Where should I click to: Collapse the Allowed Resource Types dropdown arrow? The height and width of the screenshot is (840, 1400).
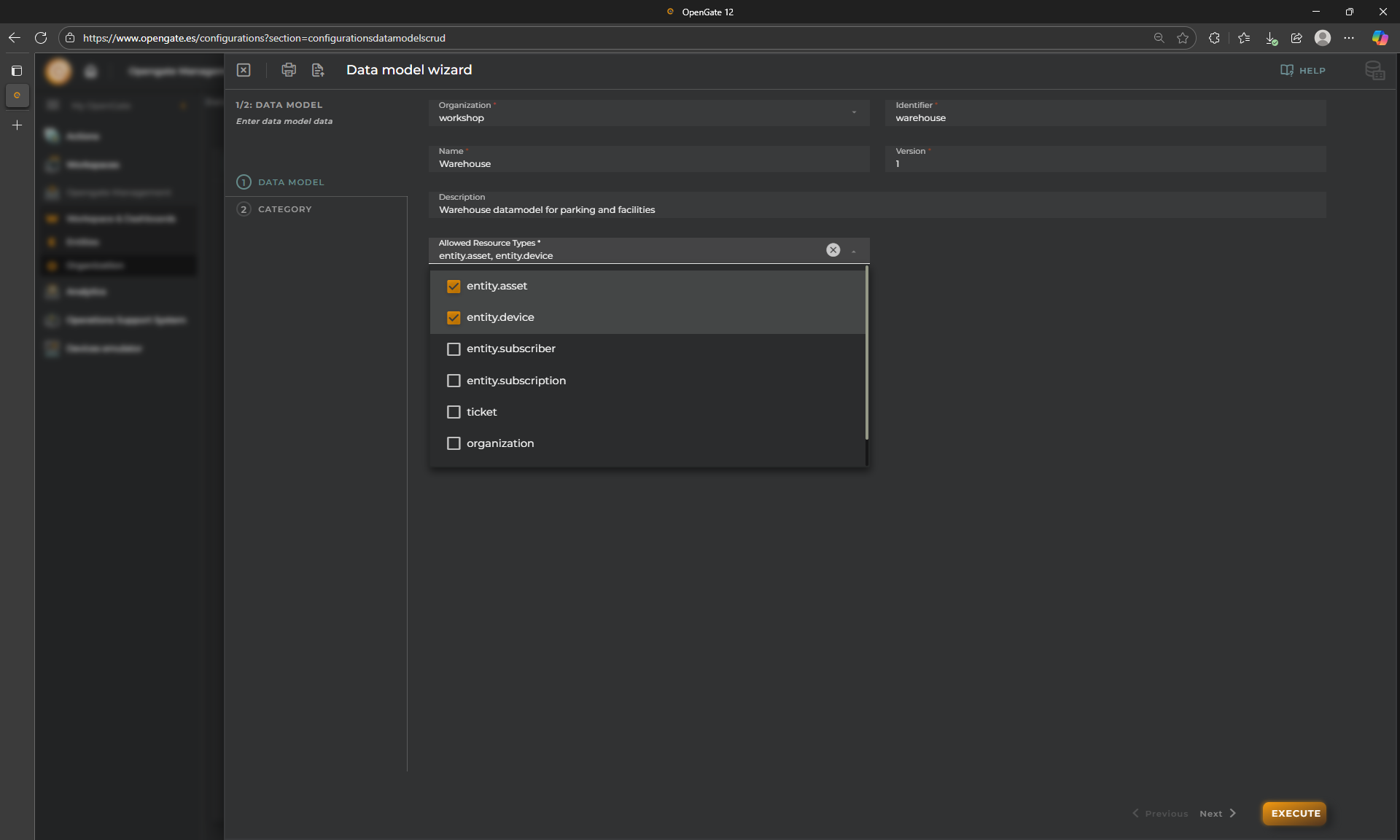point(854,252)
